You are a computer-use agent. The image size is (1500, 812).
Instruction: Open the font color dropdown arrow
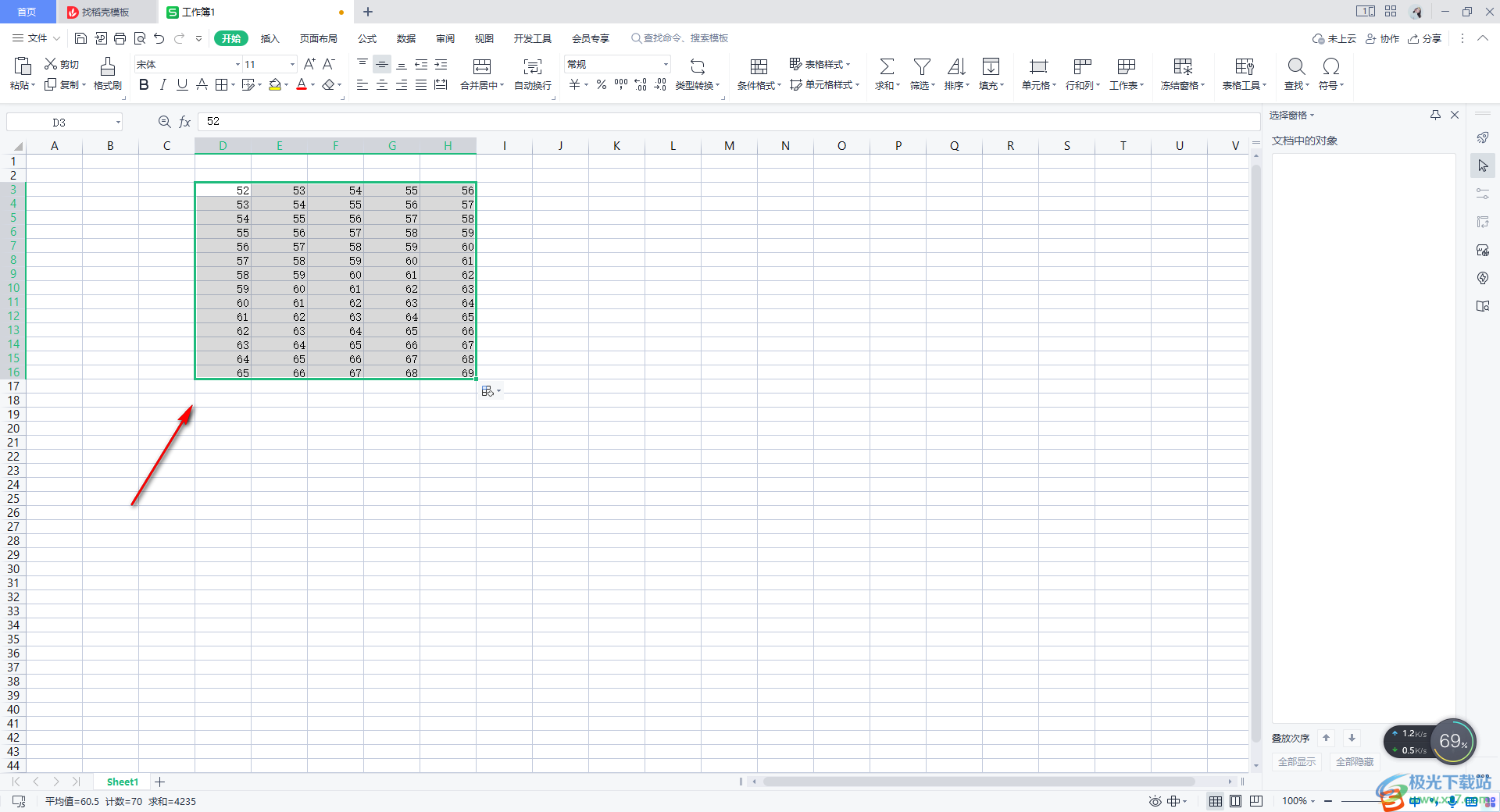[x=312, y=85]
